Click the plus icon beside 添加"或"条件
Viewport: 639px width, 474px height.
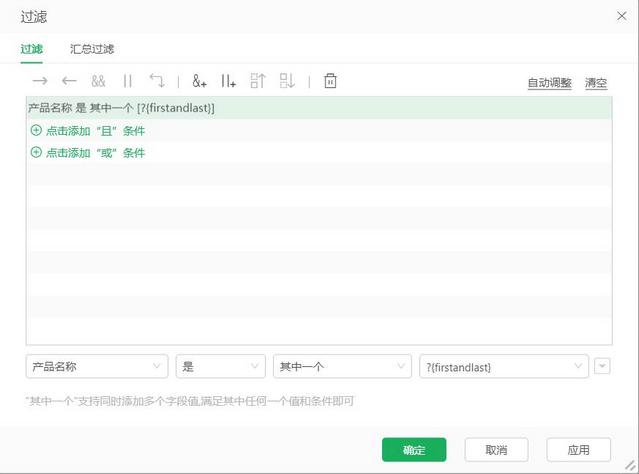36,152
